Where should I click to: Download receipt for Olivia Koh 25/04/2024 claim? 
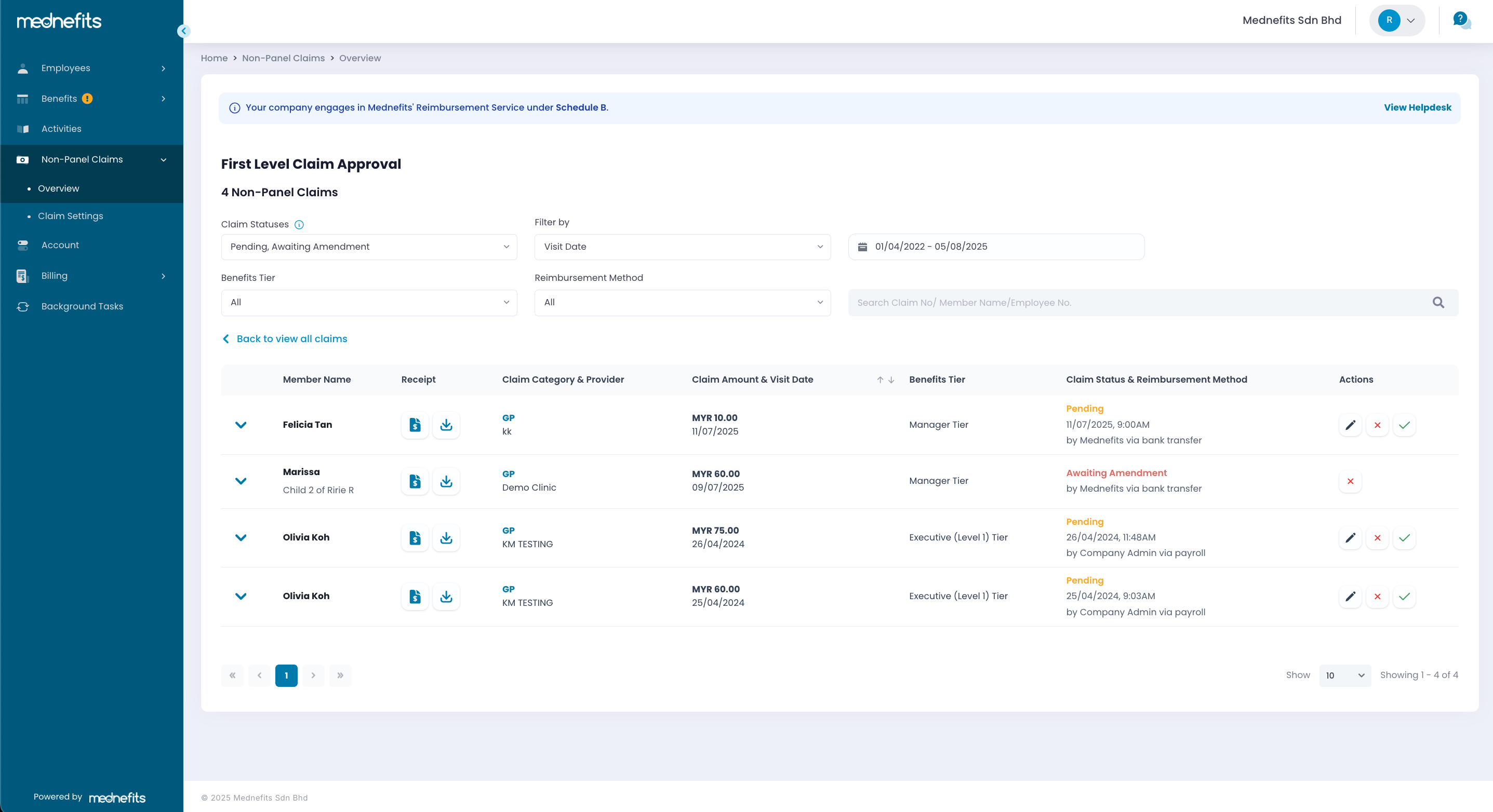click(446, 596)
